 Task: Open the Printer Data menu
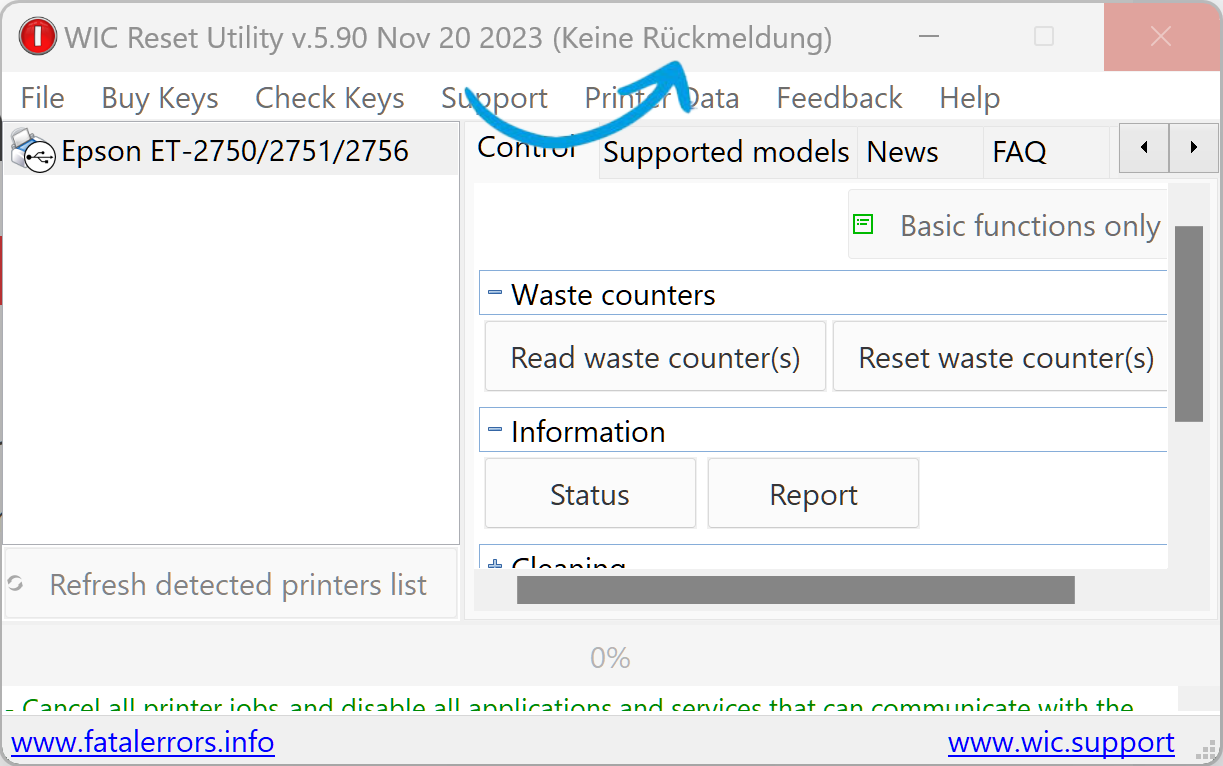pyautogui.click(x=662, y=98)
